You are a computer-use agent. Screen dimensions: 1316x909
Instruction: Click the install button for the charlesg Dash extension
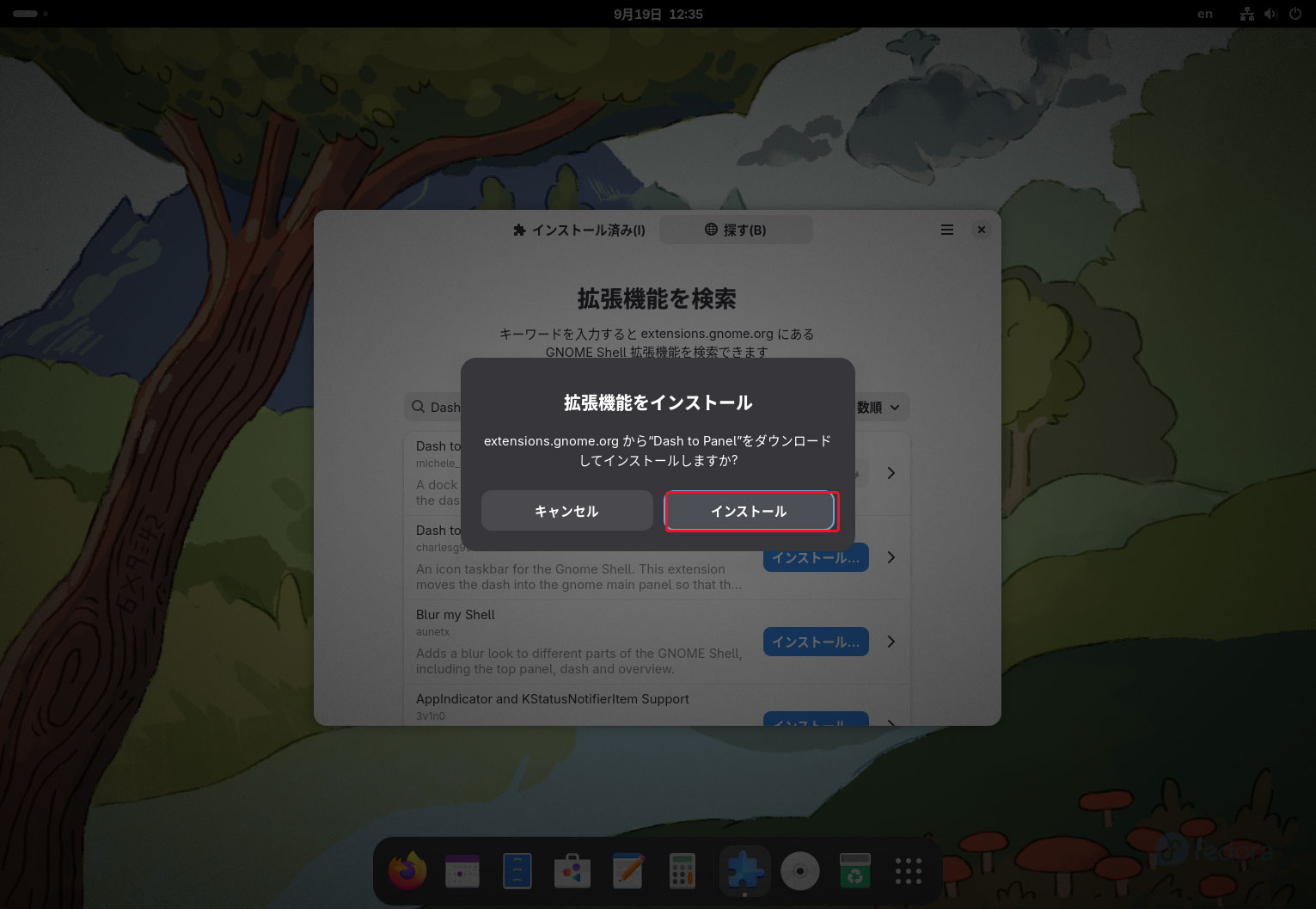[x=816, y=559]
